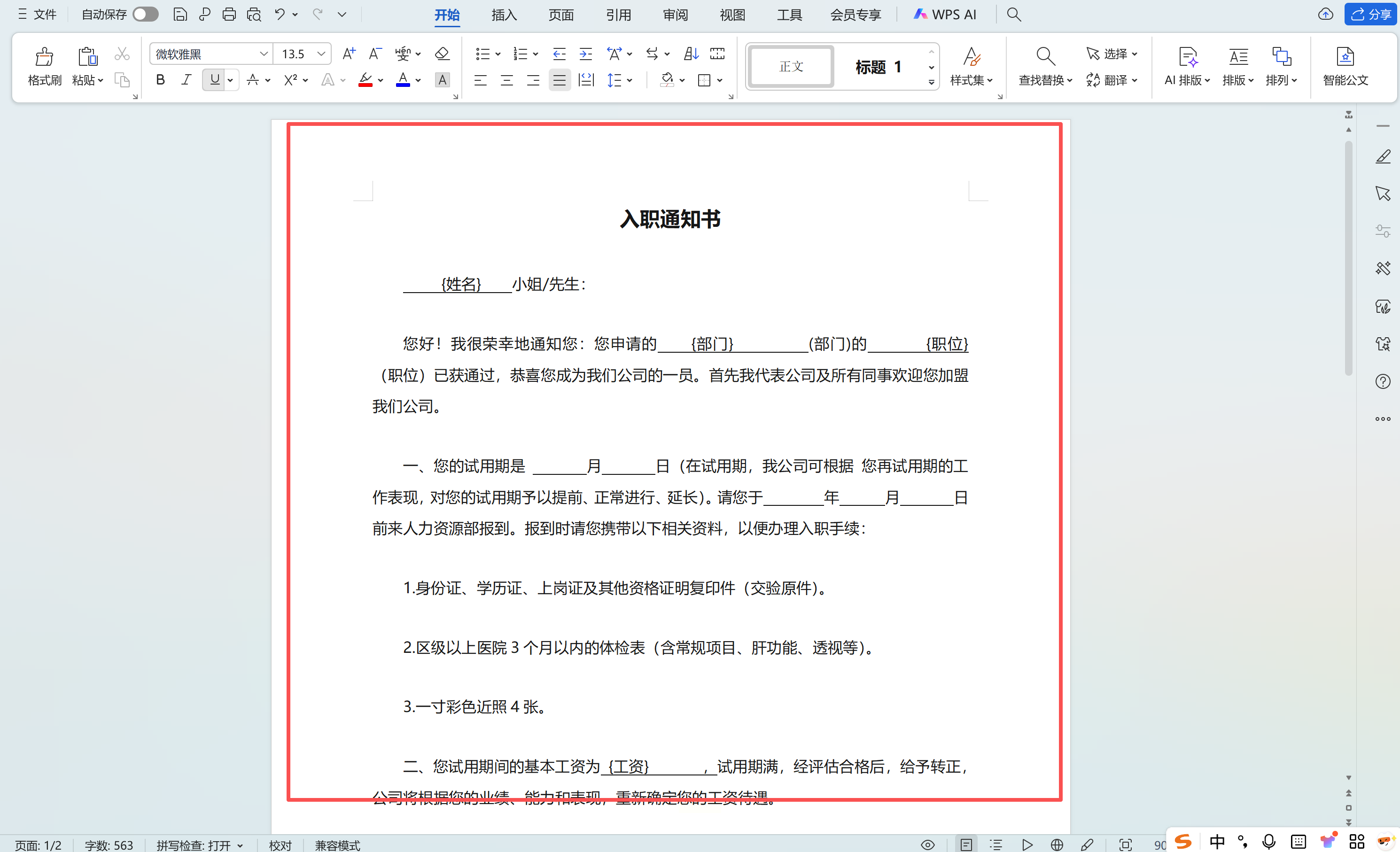Click the print icon in quick toolbar
Screen dimensions: 1400x852
tap(229, 15)
